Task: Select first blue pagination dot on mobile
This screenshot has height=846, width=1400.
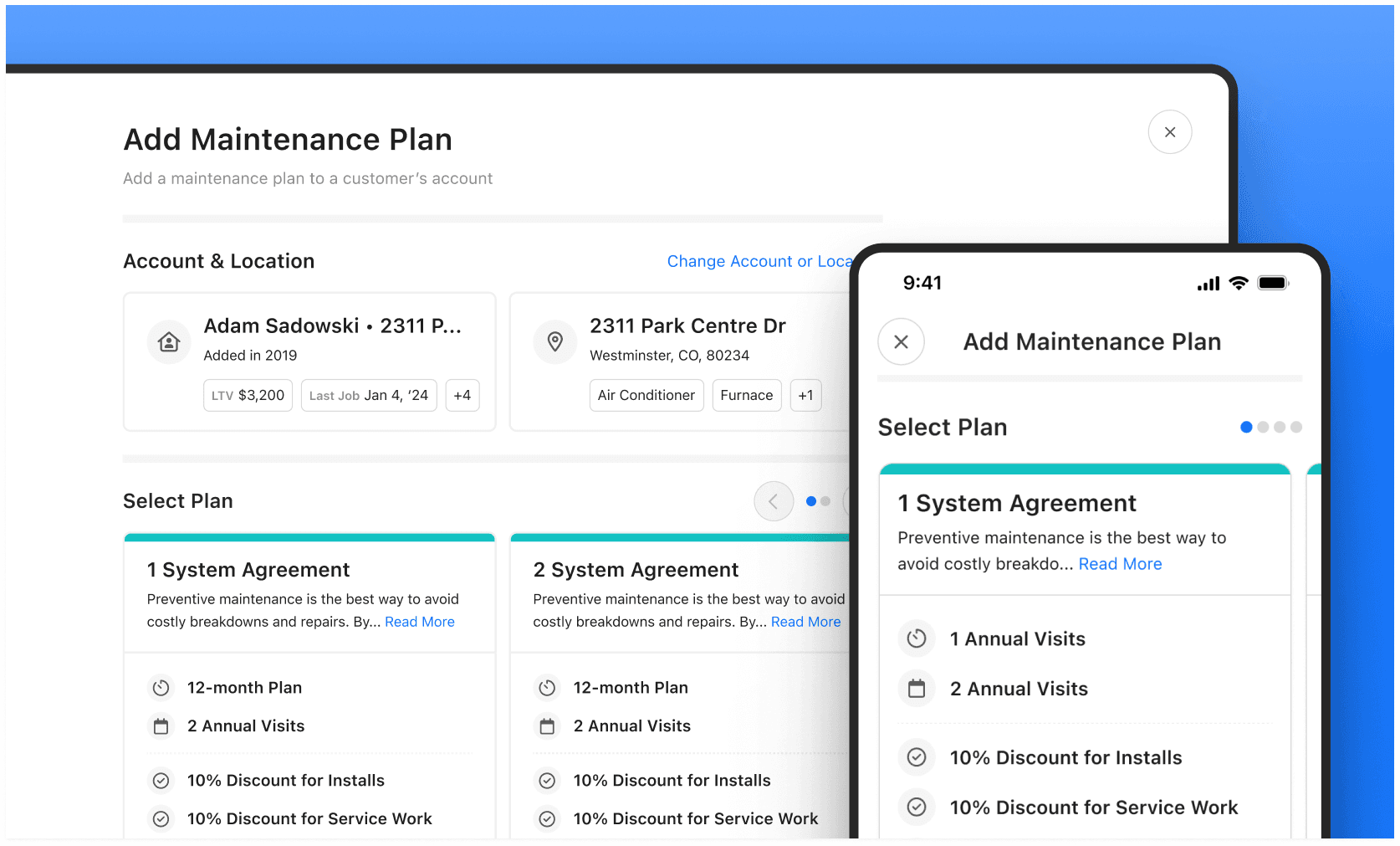Action: [x=1246, y=427]
